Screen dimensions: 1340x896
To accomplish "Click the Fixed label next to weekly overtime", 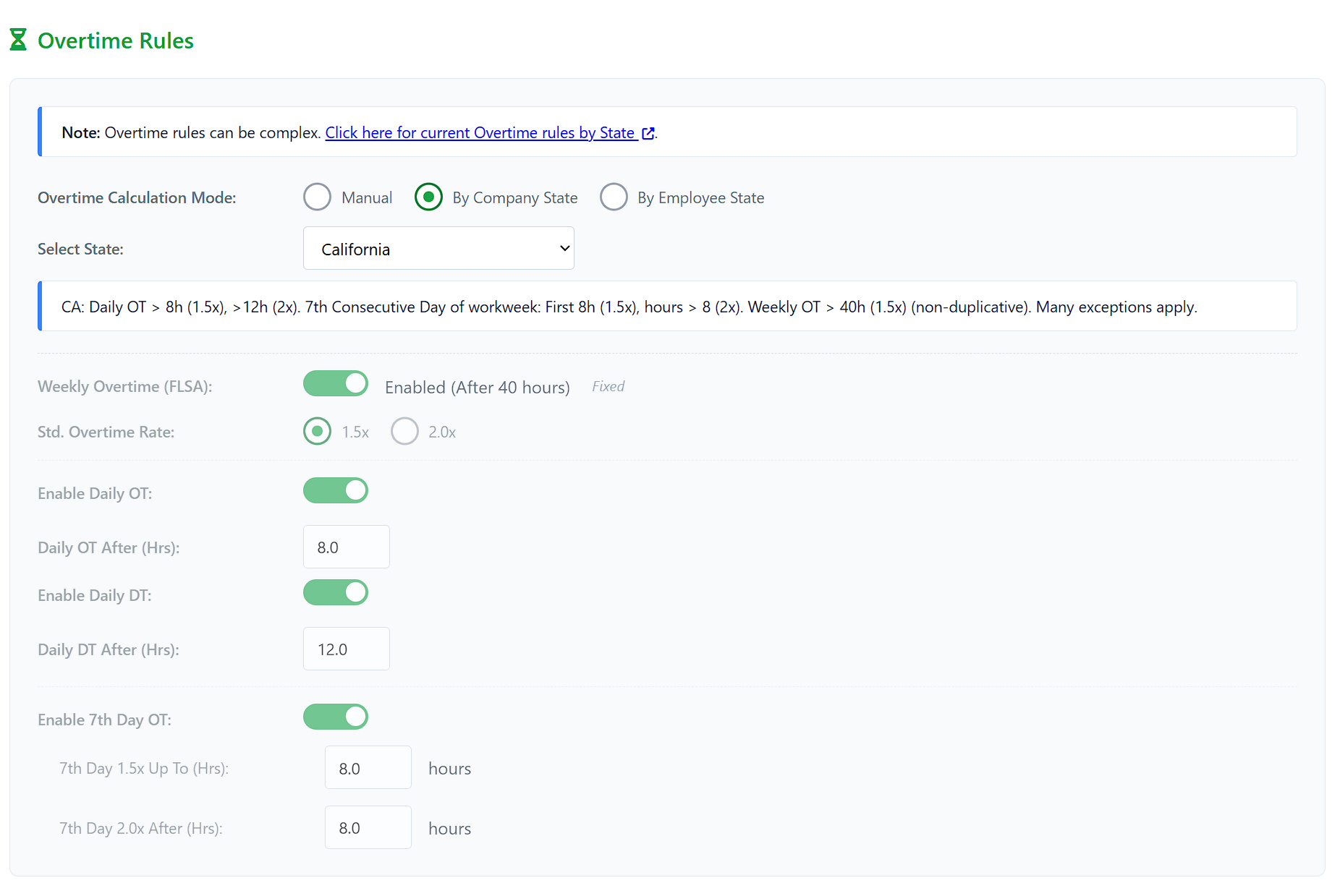I will [608, 387].
